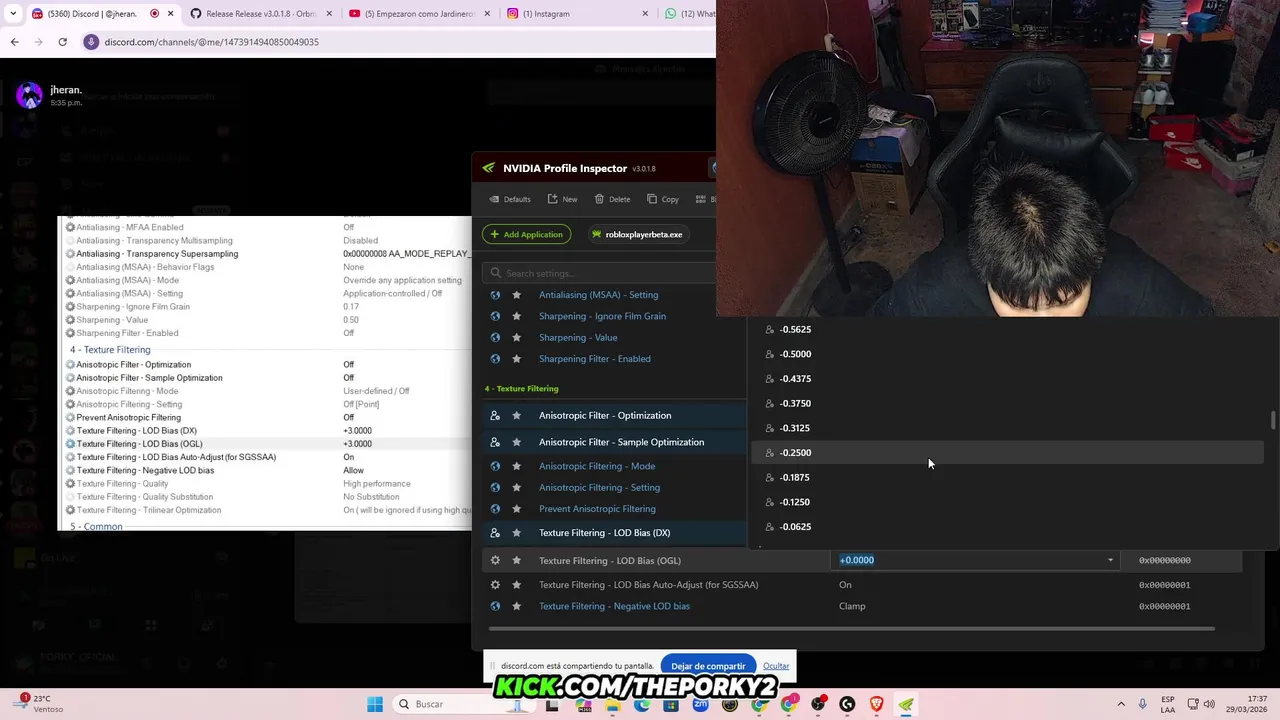Choose -0.4375 from the LOD bias dropdown list
Screen dimensions: 1280x720
1008,379
